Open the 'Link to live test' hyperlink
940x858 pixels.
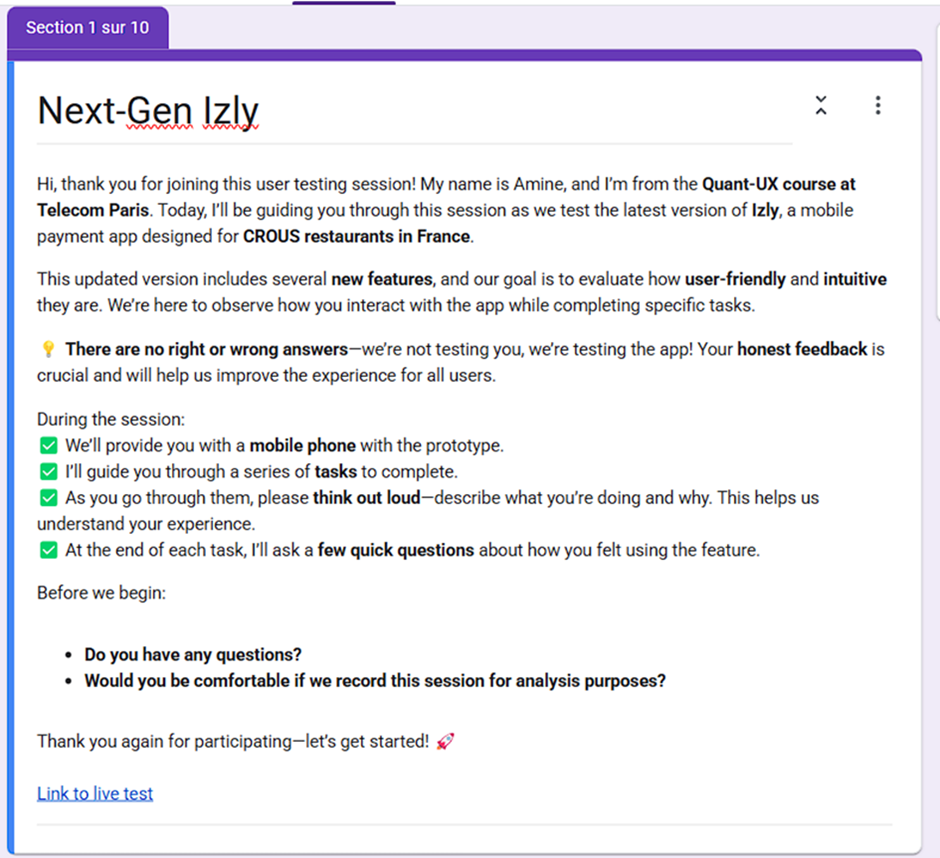click(95, 793)
